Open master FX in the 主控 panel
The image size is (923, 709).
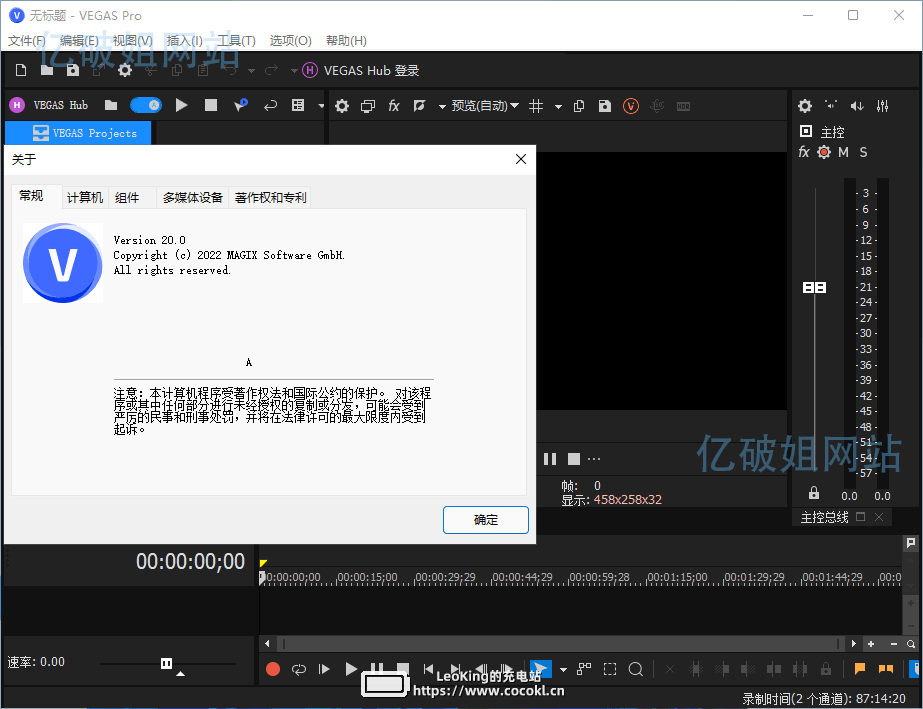point(804,152)
